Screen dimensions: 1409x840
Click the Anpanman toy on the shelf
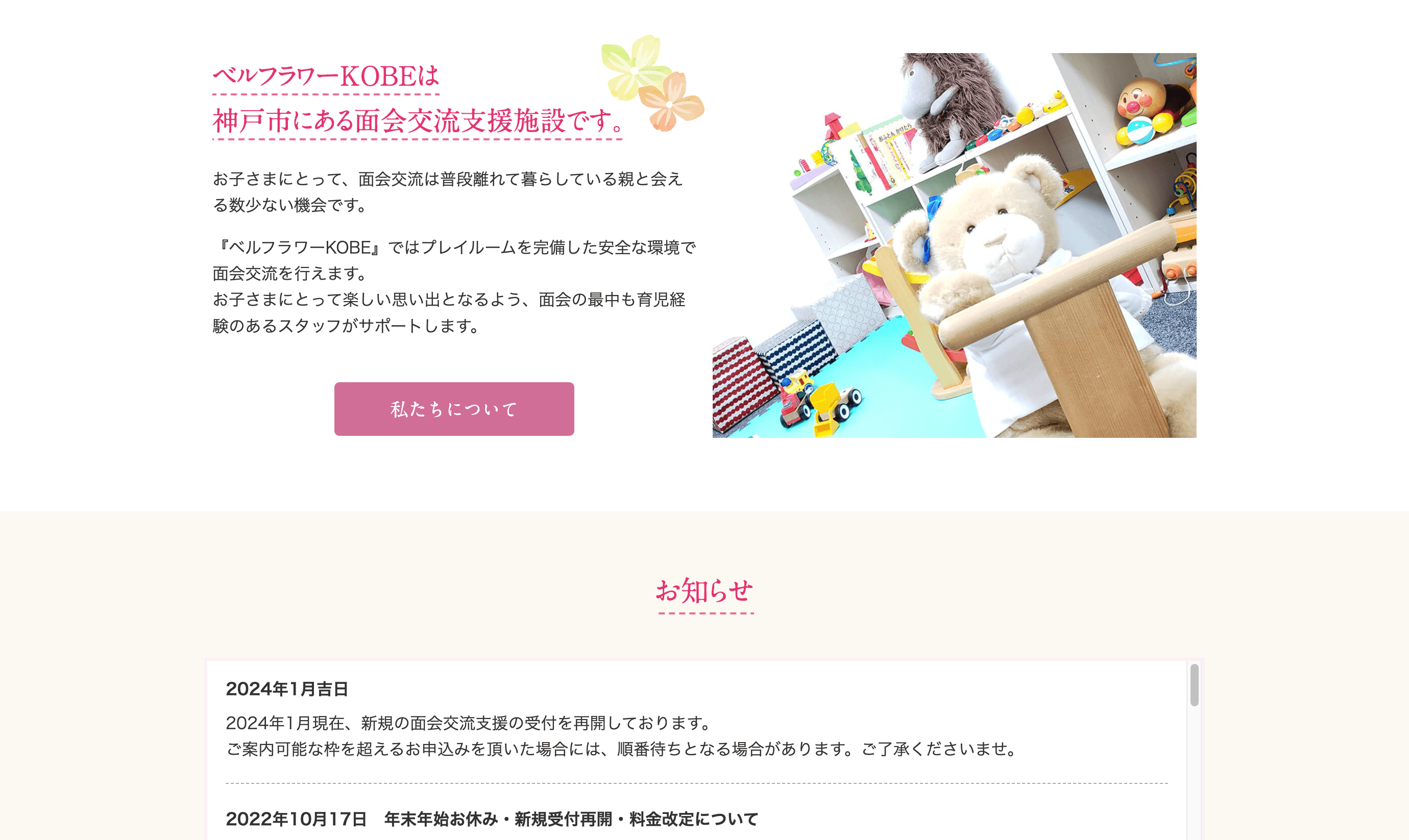point(1144,108)
